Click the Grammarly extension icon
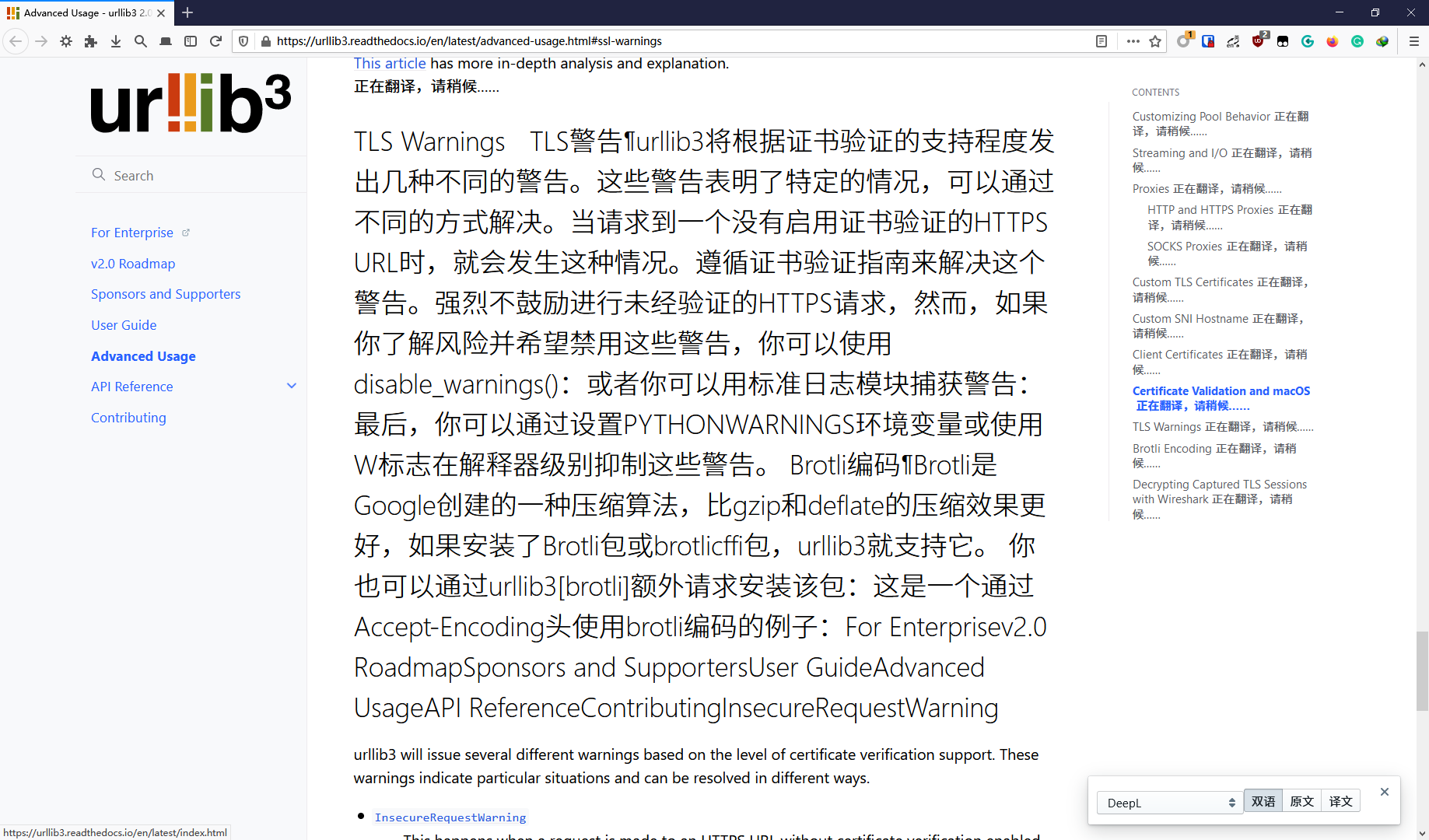 1357,41
